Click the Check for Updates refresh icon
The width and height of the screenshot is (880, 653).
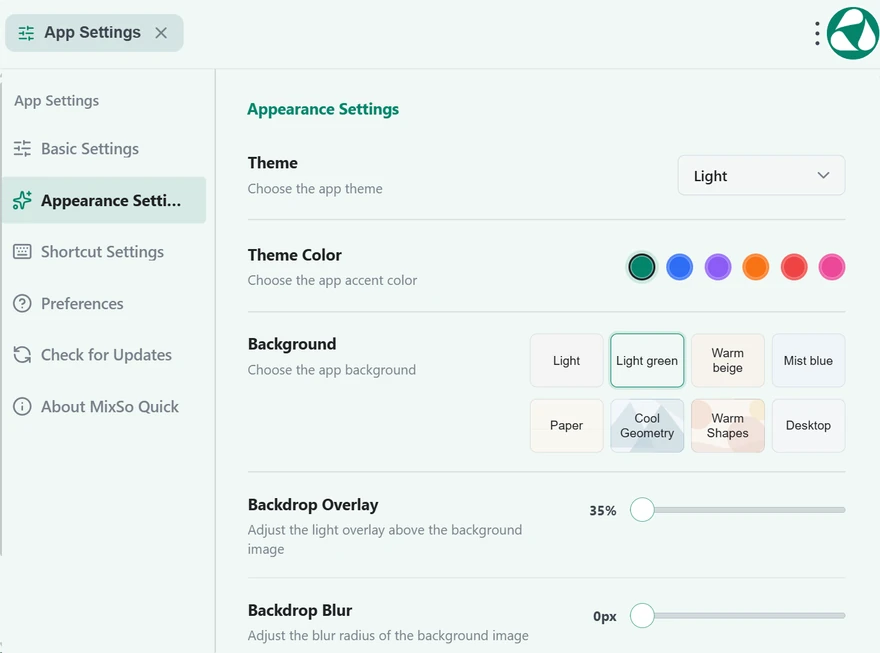[22, 355]
